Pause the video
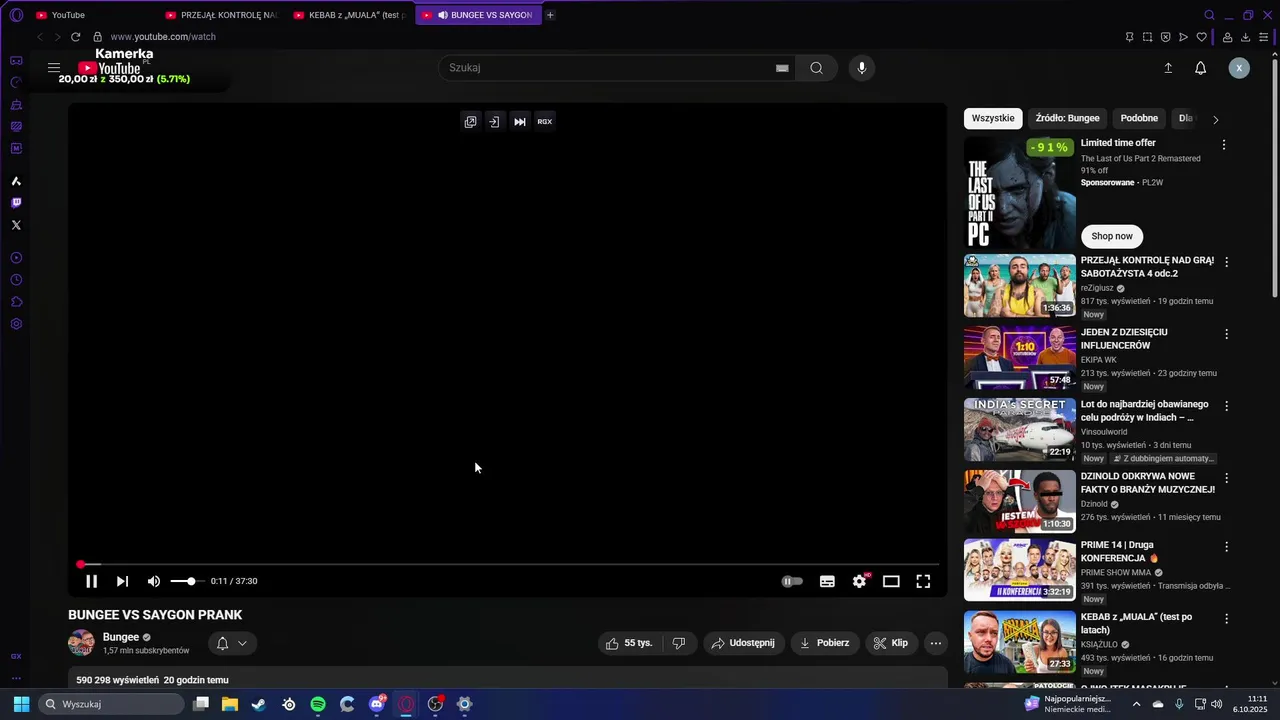This screenshot has width=1280, height=720. pyautogui.click(x=91, y=581)
